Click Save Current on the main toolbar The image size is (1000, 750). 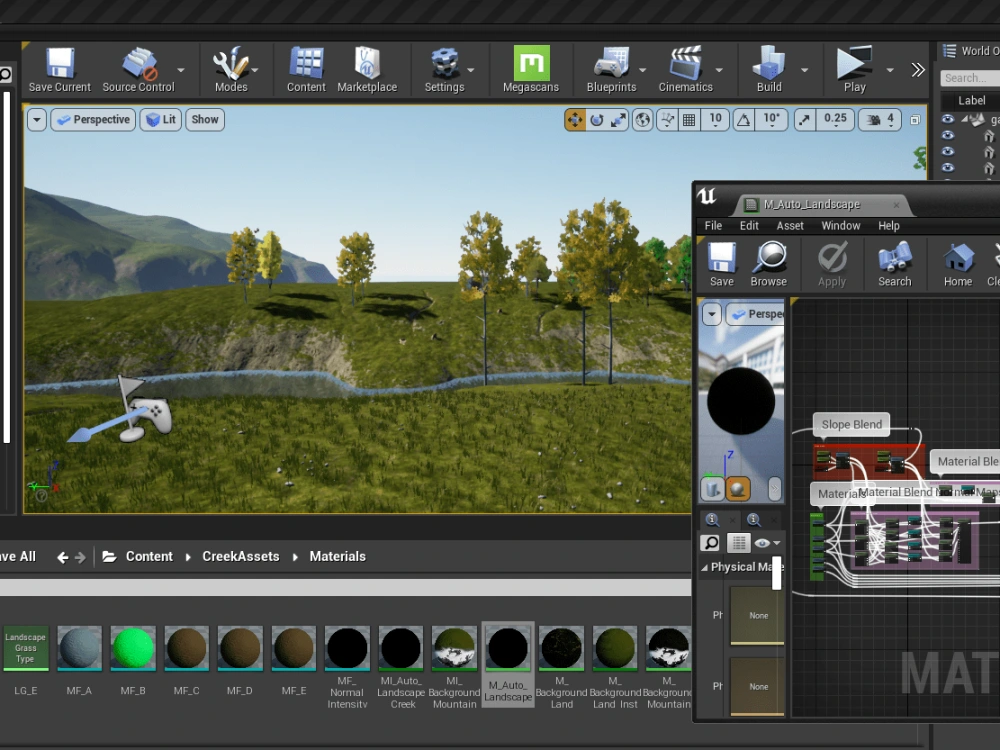(x=59, y=68)
